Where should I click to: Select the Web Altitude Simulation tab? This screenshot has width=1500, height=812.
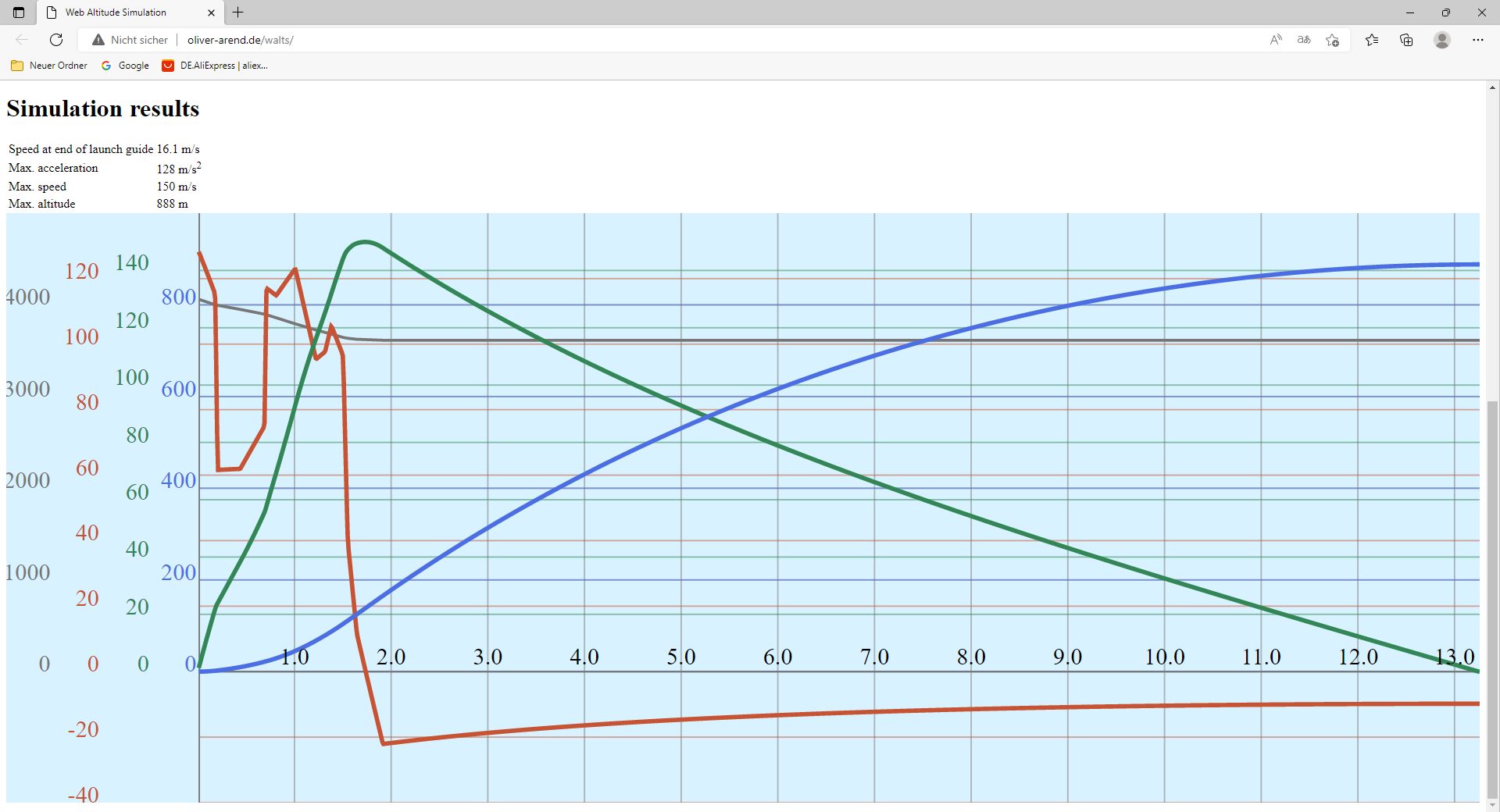coord(116,12)
